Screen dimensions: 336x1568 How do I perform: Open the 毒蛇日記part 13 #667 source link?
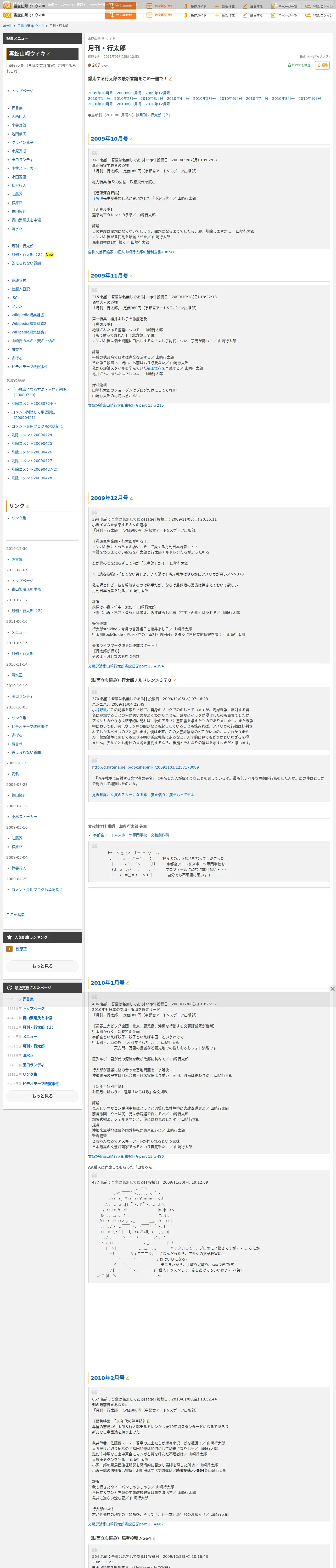tap(126, 1524)
